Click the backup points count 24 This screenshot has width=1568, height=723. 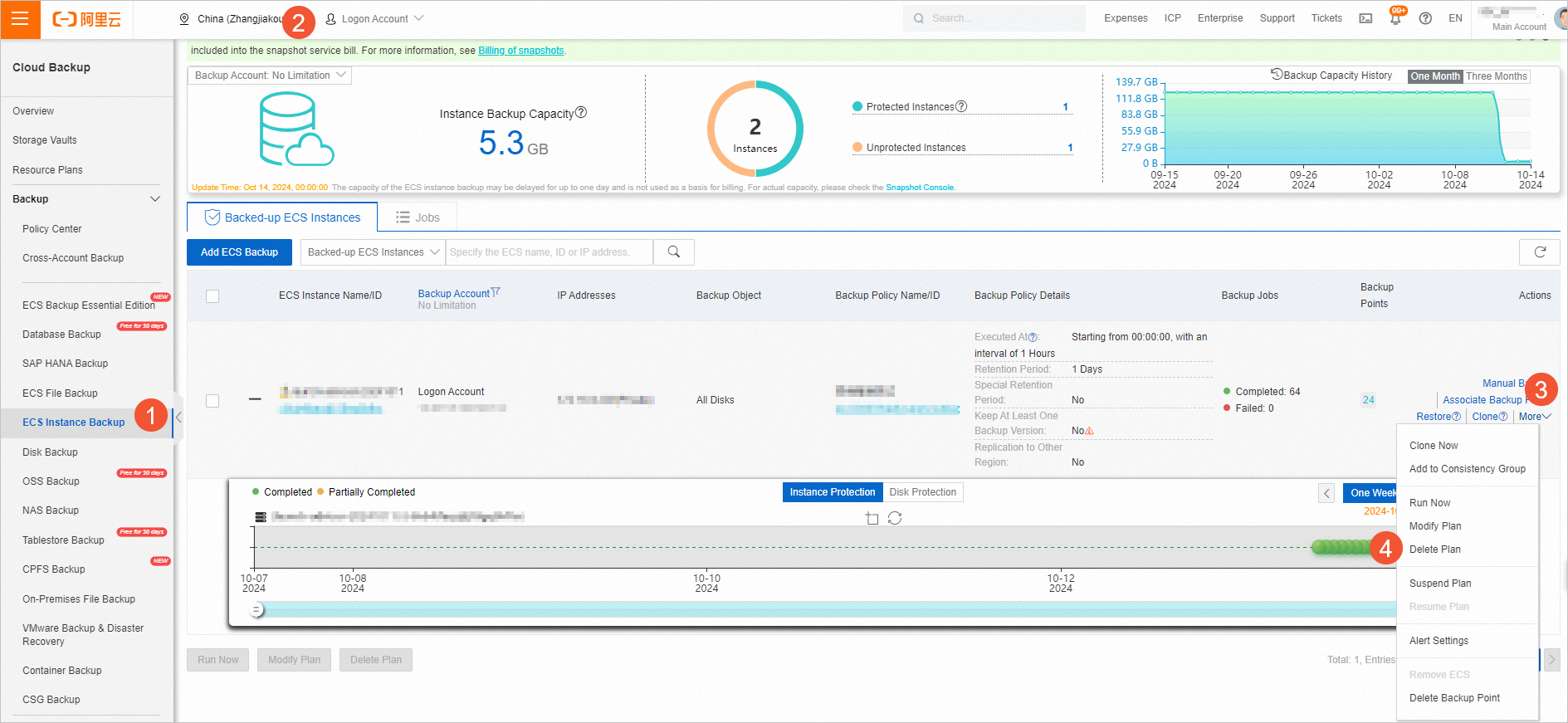1368,400
